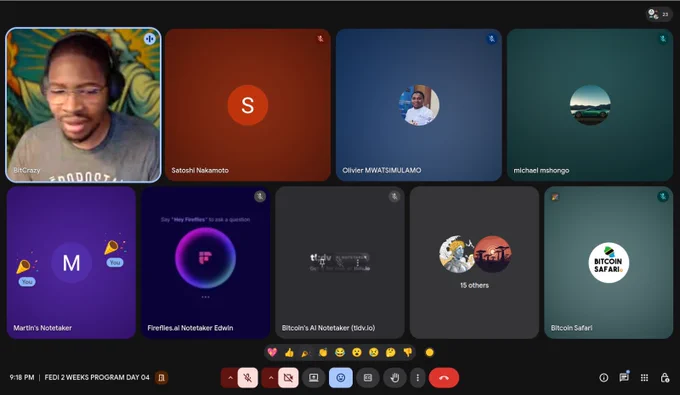Open chat with everyone
The image size is (680, 395).
coord(624,377)
